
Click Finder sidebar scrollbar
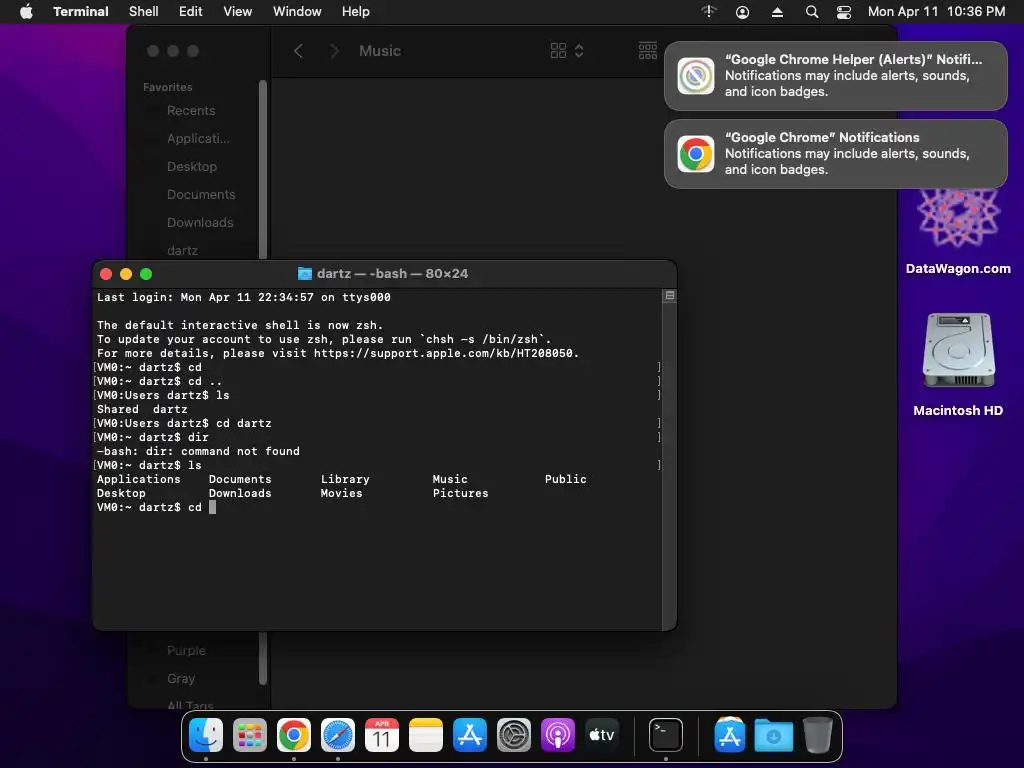(263, 170)
